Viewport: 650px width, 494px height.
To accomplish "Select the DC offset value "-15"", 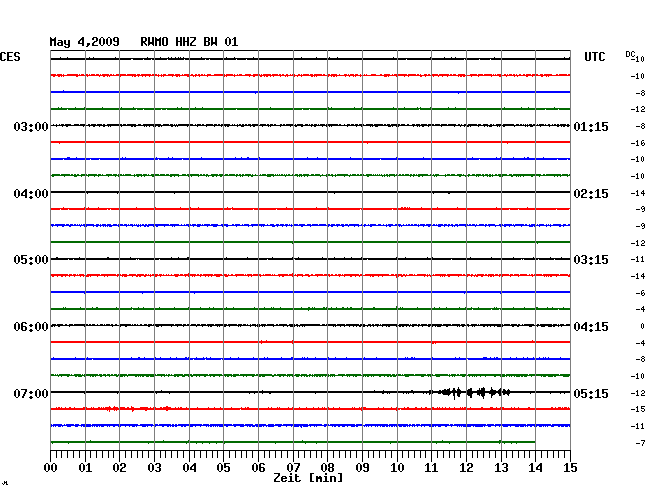I will tap(638, 409).
